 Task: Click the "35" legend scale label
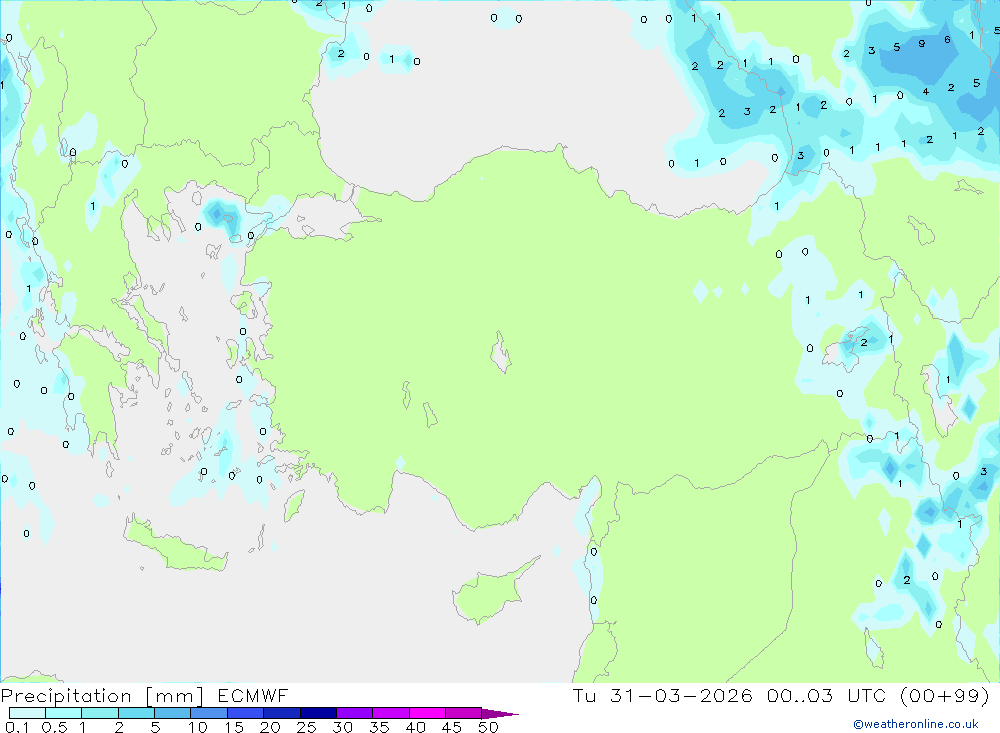pyautogui.click(x=379, y=727)
